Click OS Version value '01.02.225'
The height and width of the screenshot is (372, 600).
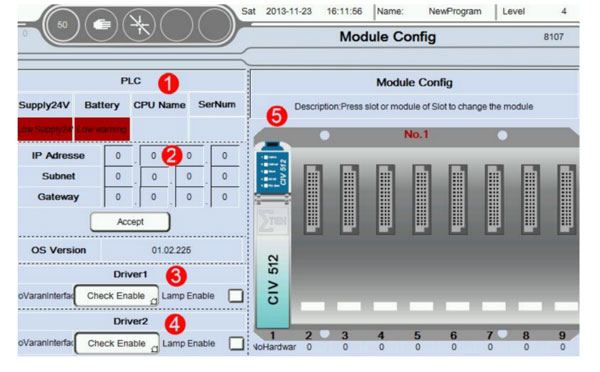pyautogui.click(x=171, y=250)
